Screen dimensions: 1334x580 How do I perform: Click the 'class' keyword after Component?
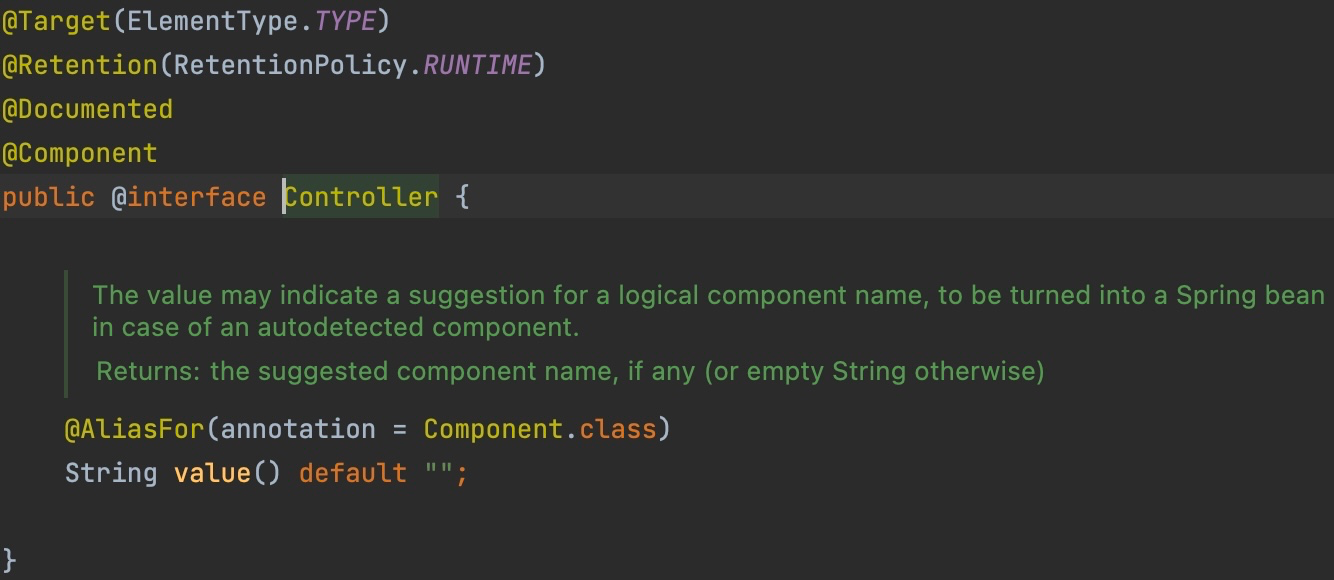point(618,429)
